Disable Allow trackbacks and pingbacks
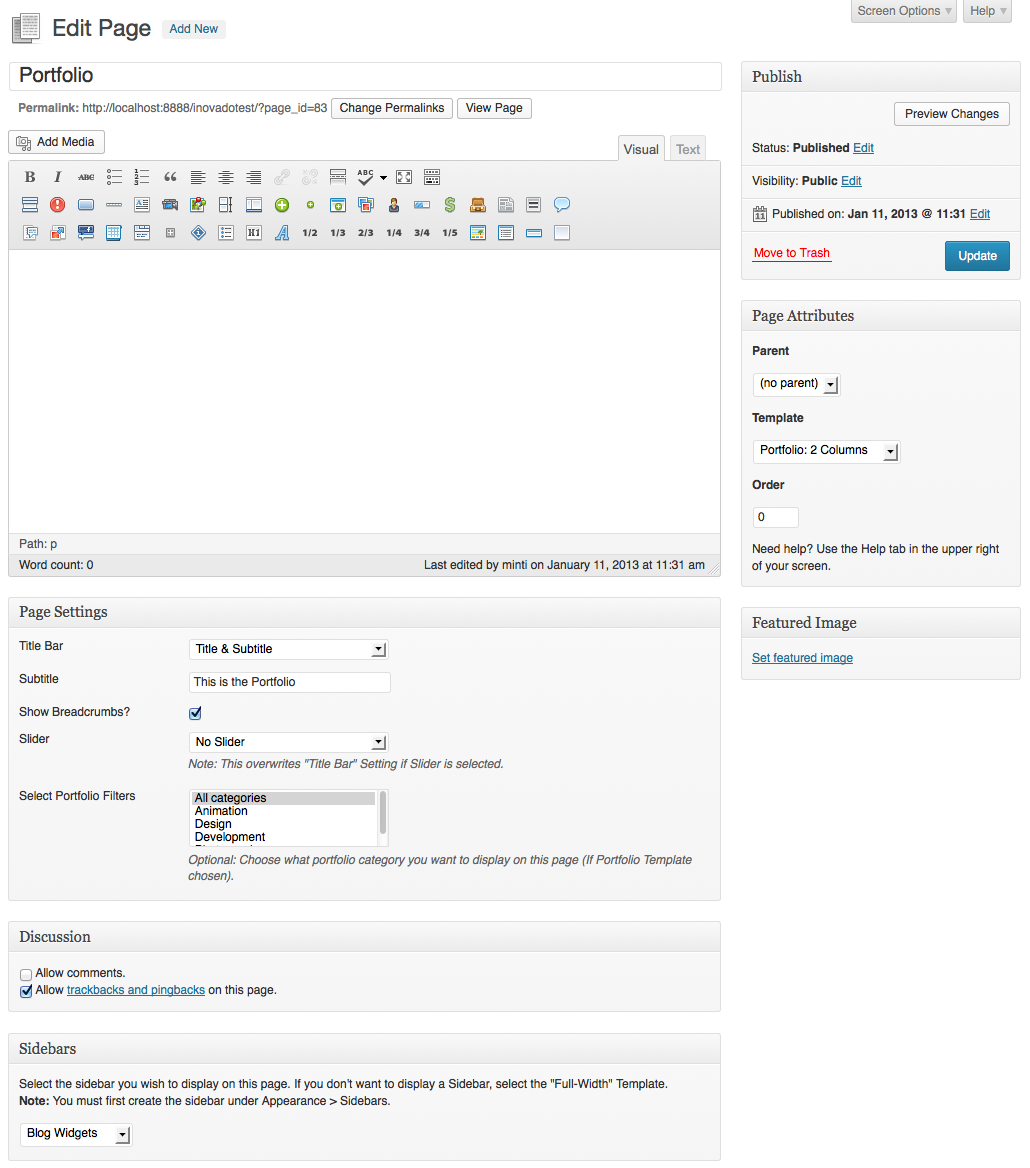The image size is (1030, 1168). click(25, 990)
